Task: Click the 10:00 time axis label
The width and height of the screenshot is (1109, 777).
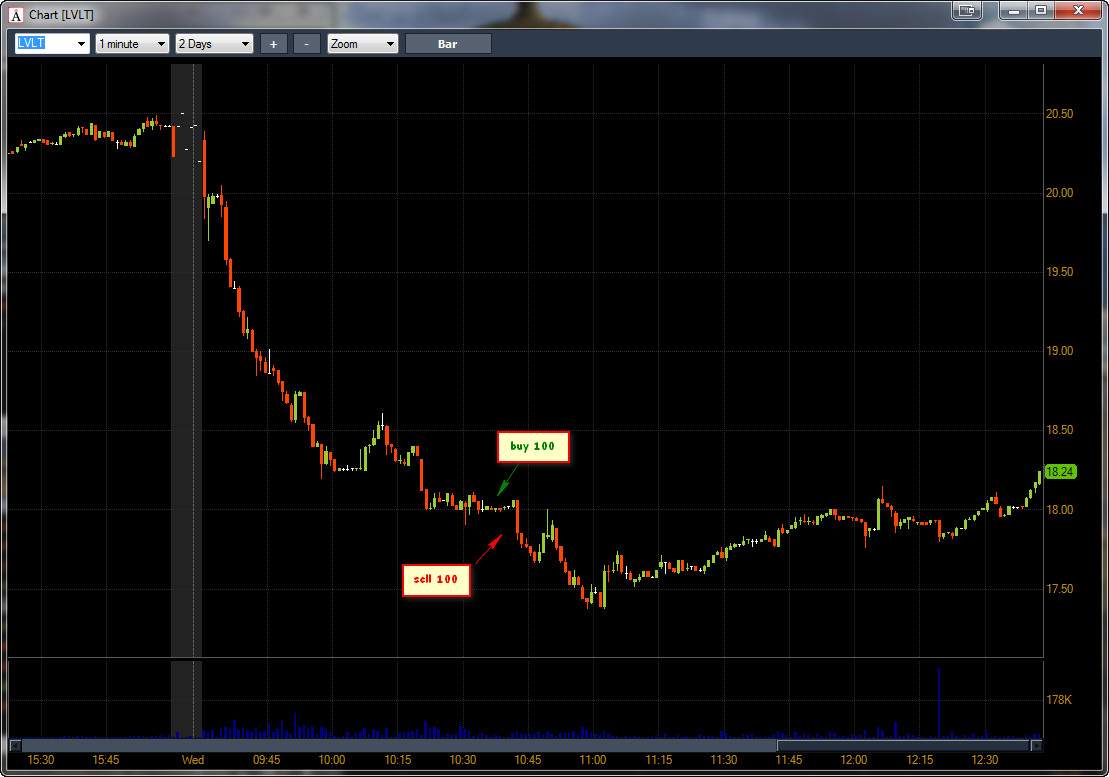Action: click(332, 760)
